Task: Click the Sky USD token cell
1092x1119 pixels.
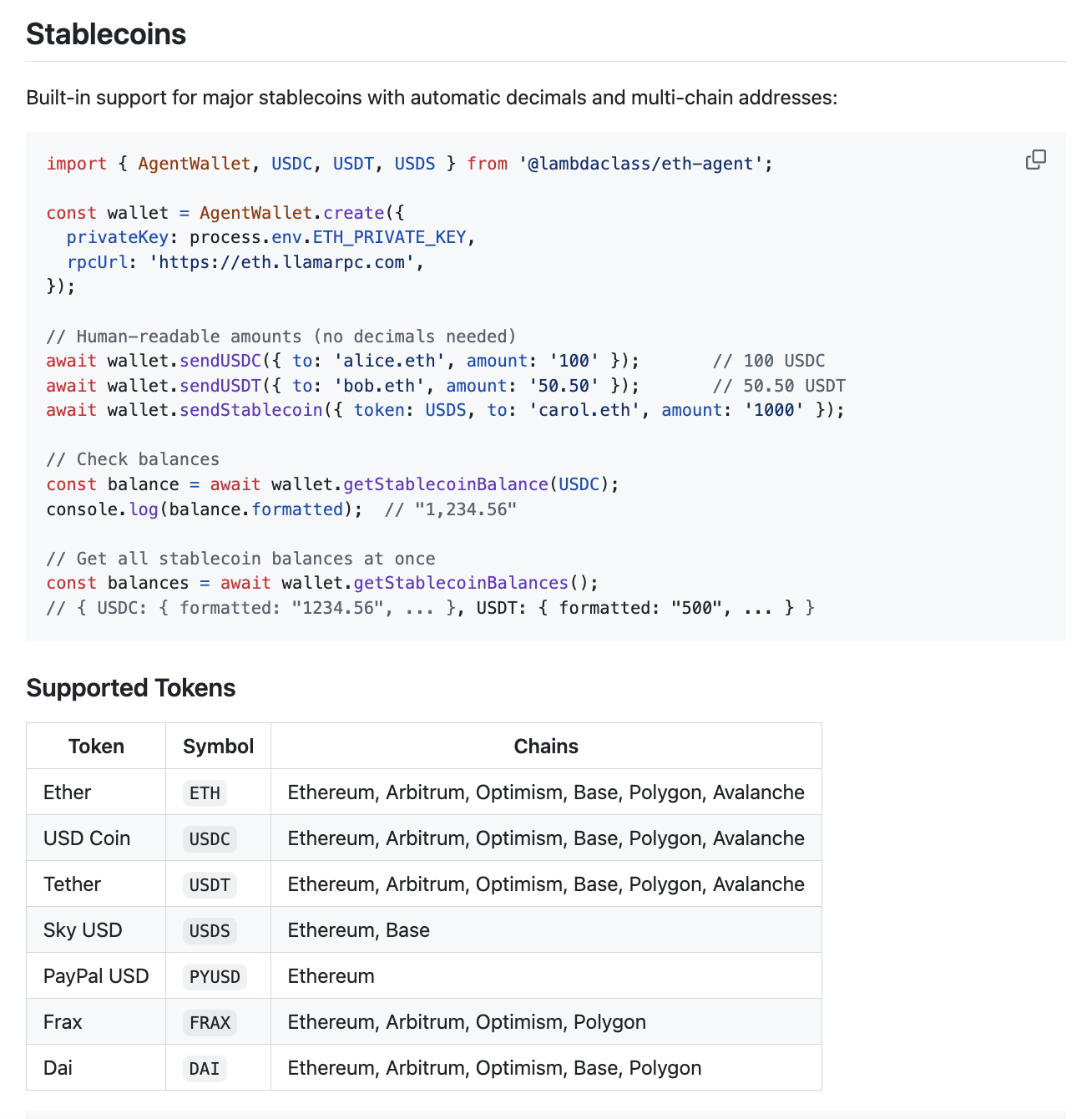Action: (83, 930)
